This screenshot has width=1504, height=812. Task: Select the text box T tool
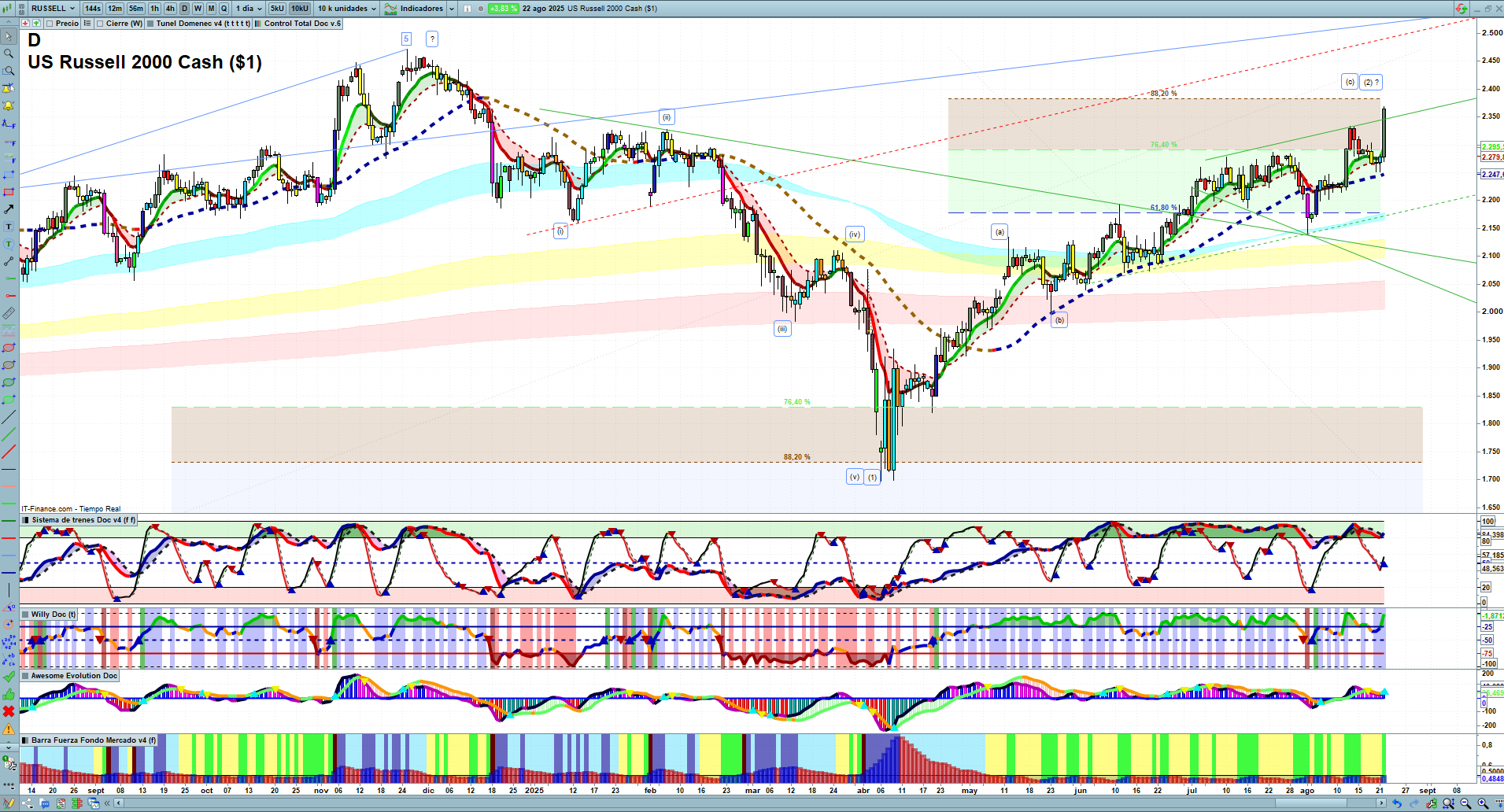[x=9, y=227]
